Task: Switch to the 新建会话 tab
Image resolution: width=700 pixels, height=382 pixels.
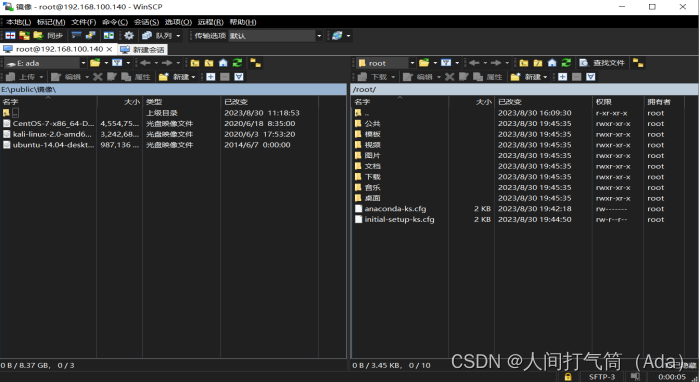Action: click(x=143, y=50)
